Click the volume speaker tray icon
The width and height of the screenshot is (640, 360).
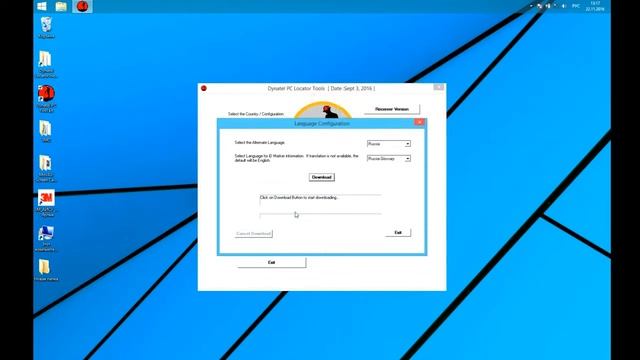pos(564,6)
